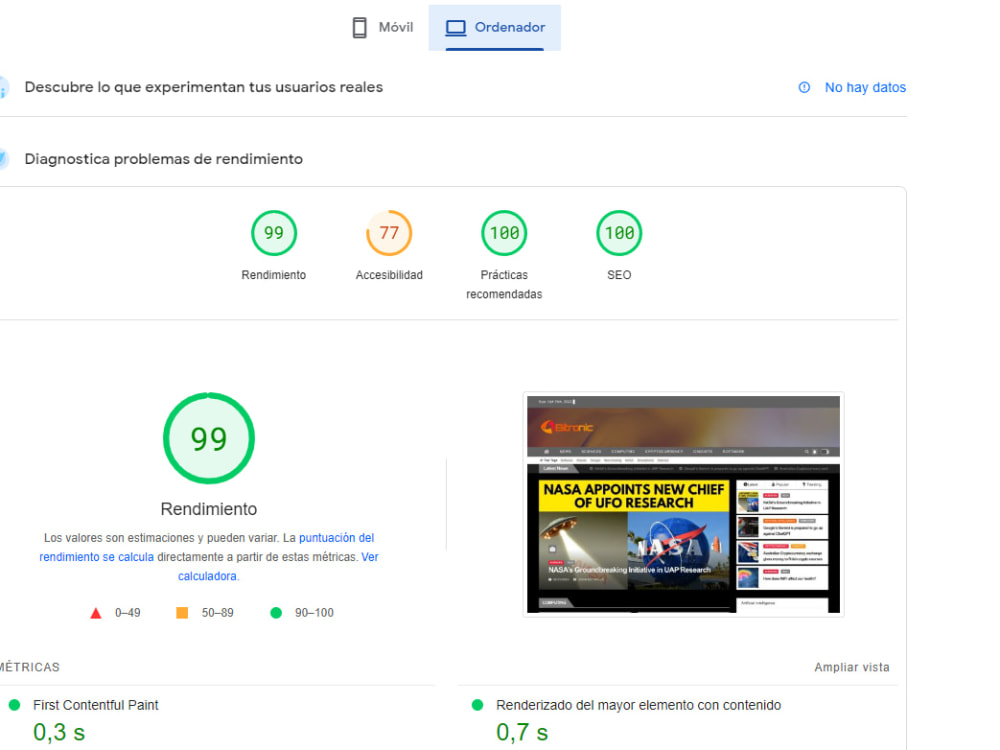Click the MÉTRICAS section label
The height and width of the screenshot is (750, 1000).
[x=29, y=667]
